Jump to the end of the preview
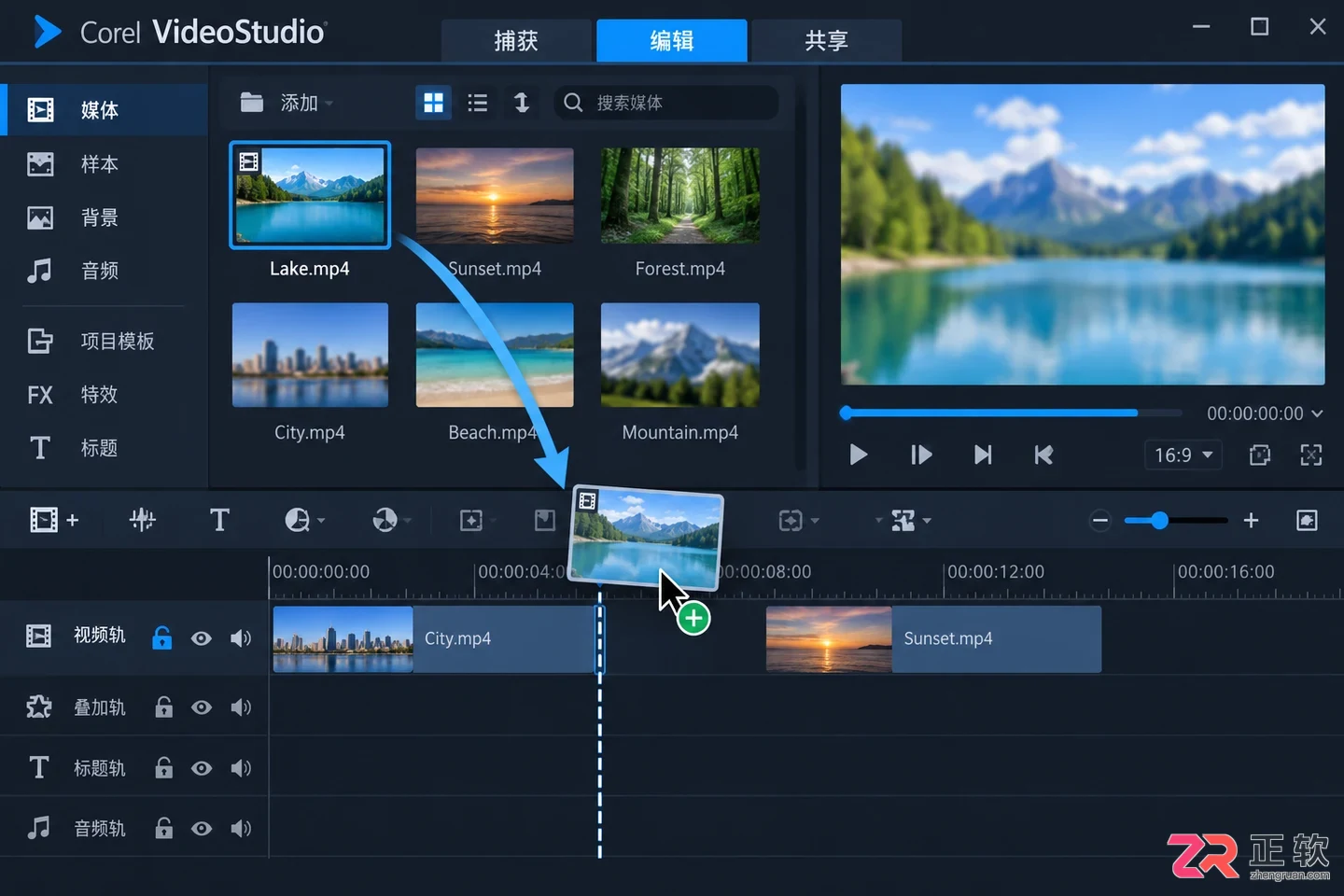Screen dimensions: 1344x896 (x=983, y=455)
